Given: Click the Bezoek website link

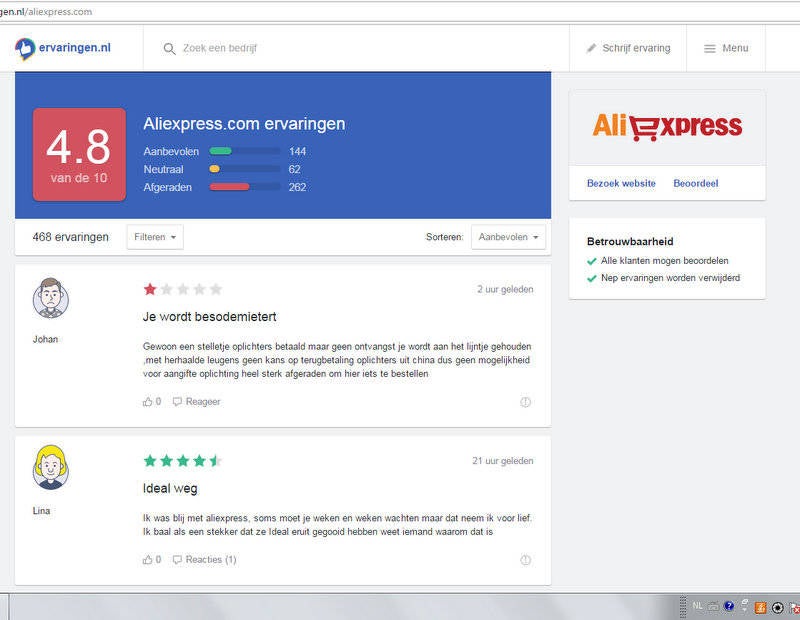Looking at the screenshot, I should (621, 183).
